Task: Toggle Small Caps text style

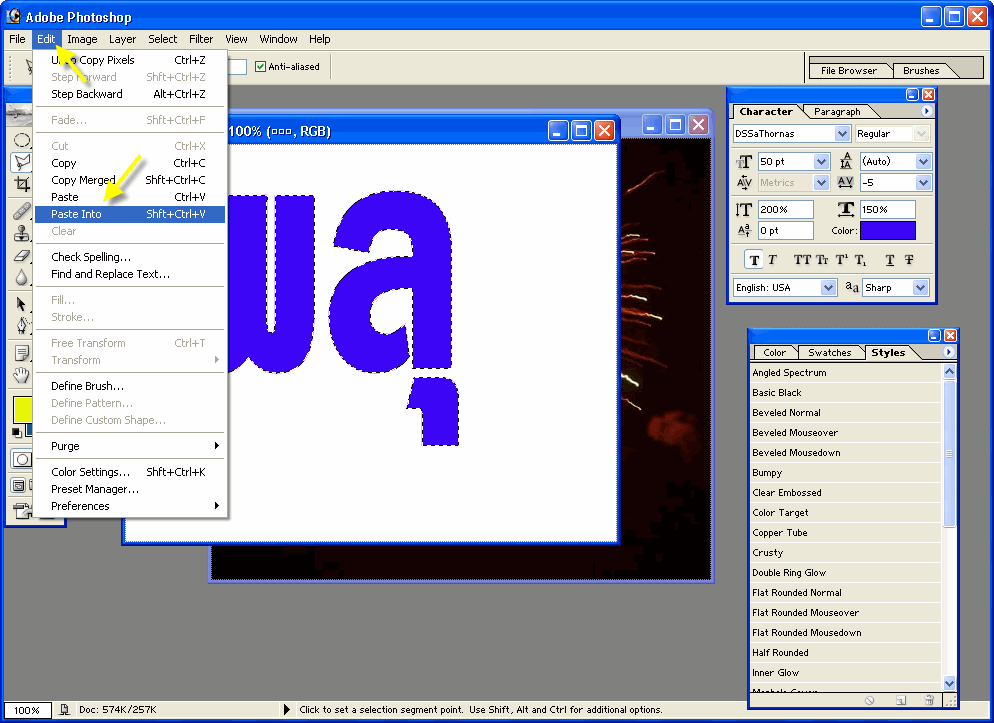Action: [x=822, y=260]
